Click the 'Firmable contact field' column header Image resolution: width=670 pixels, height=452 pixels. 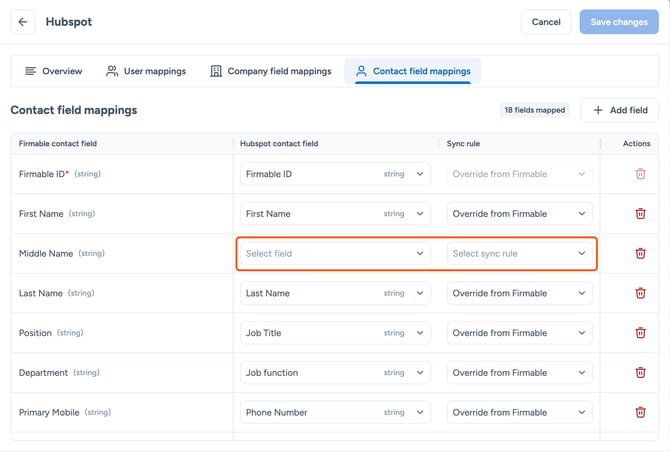[x=58, y=144]
